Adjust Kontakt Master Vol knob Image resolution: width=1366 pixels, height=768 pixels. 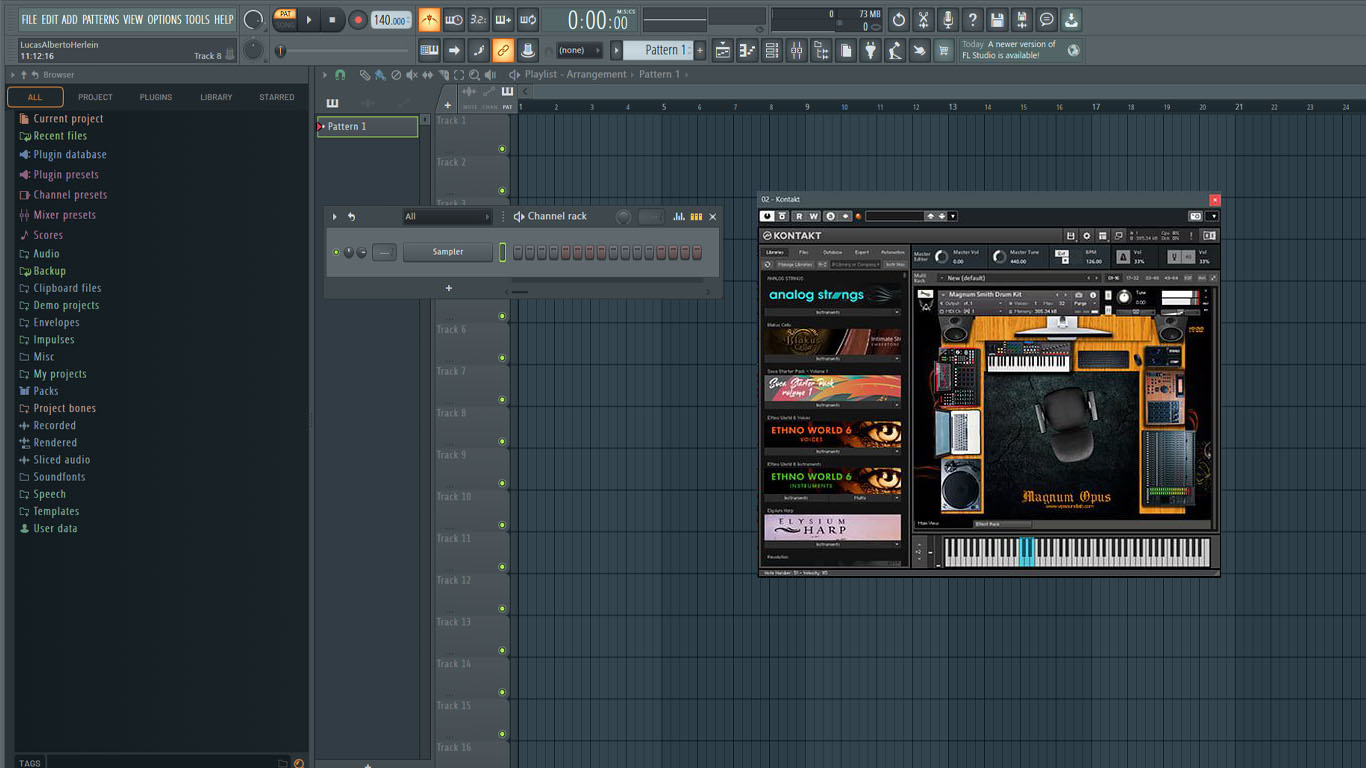pyautogui.click(x=941, y=257)
